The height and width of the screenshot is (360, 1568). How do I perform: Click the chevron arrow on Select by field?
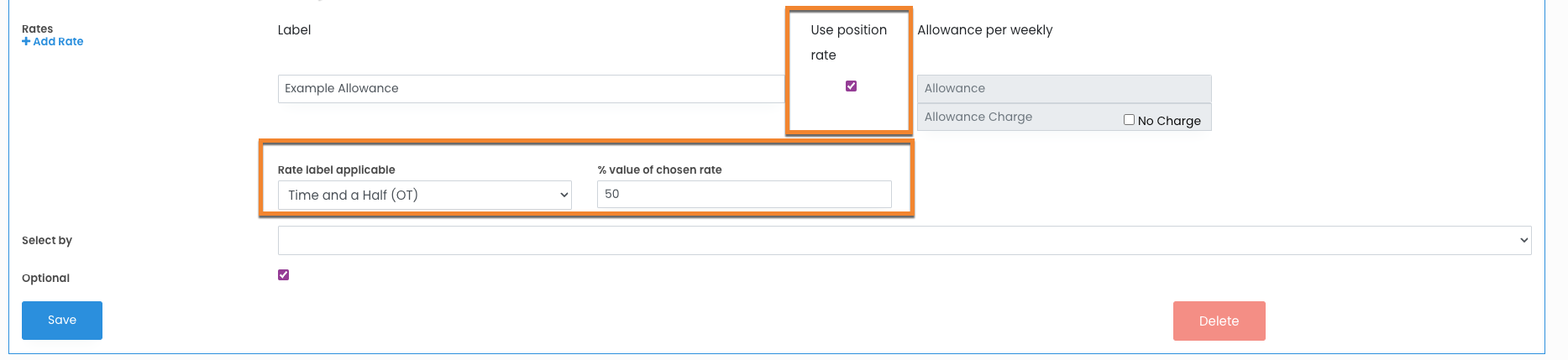tap(1523, 241)
